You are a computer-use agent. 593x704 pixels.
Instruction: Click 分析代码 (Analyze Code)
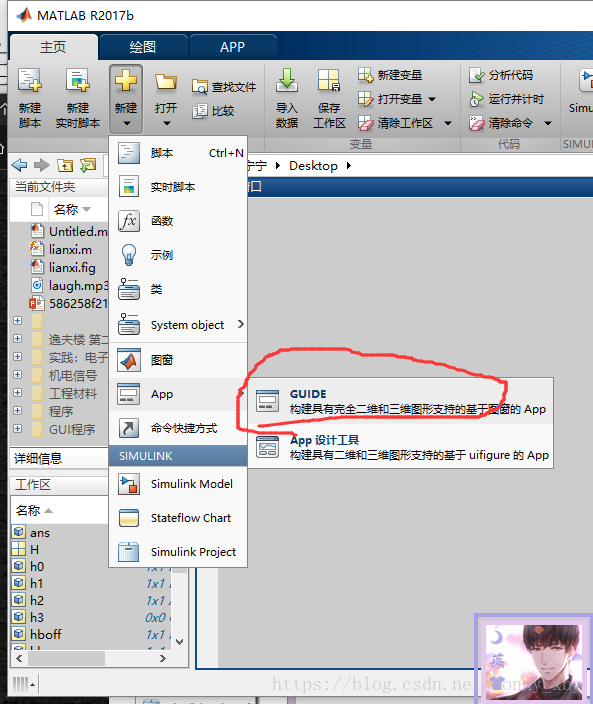click(501, 75)
